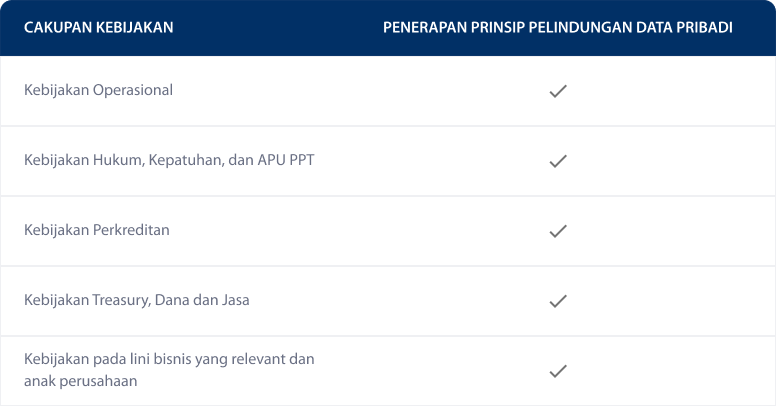The height and width of the screenshot is (406, 776).
Task: Click the word Treasury
Action: pos(121,301)
